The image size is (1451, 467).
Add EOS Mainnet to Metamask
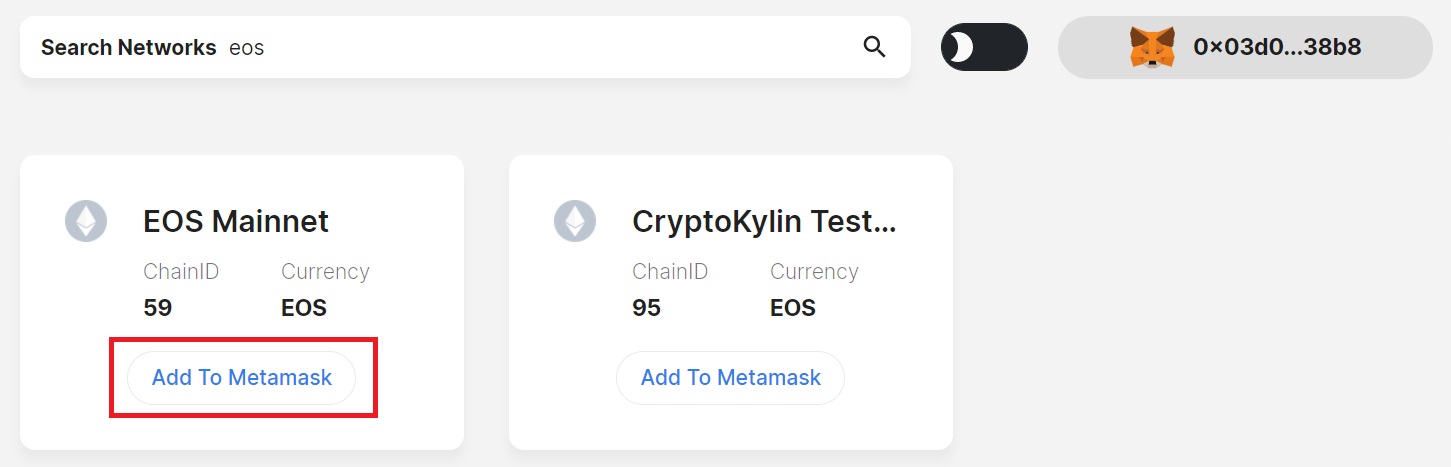tap(241, 378)
